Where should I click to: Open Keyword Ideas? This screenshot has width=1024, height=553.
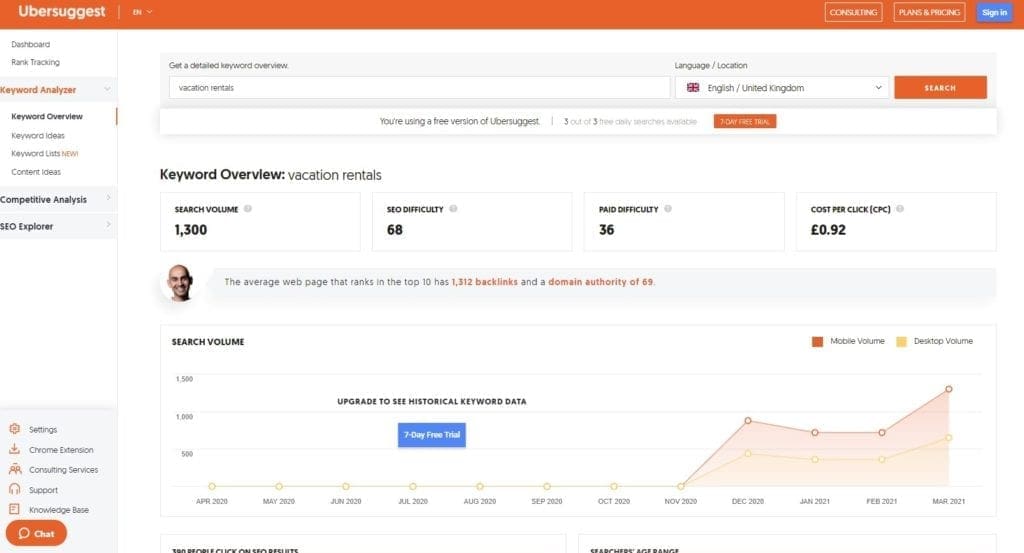click(38, 135)
